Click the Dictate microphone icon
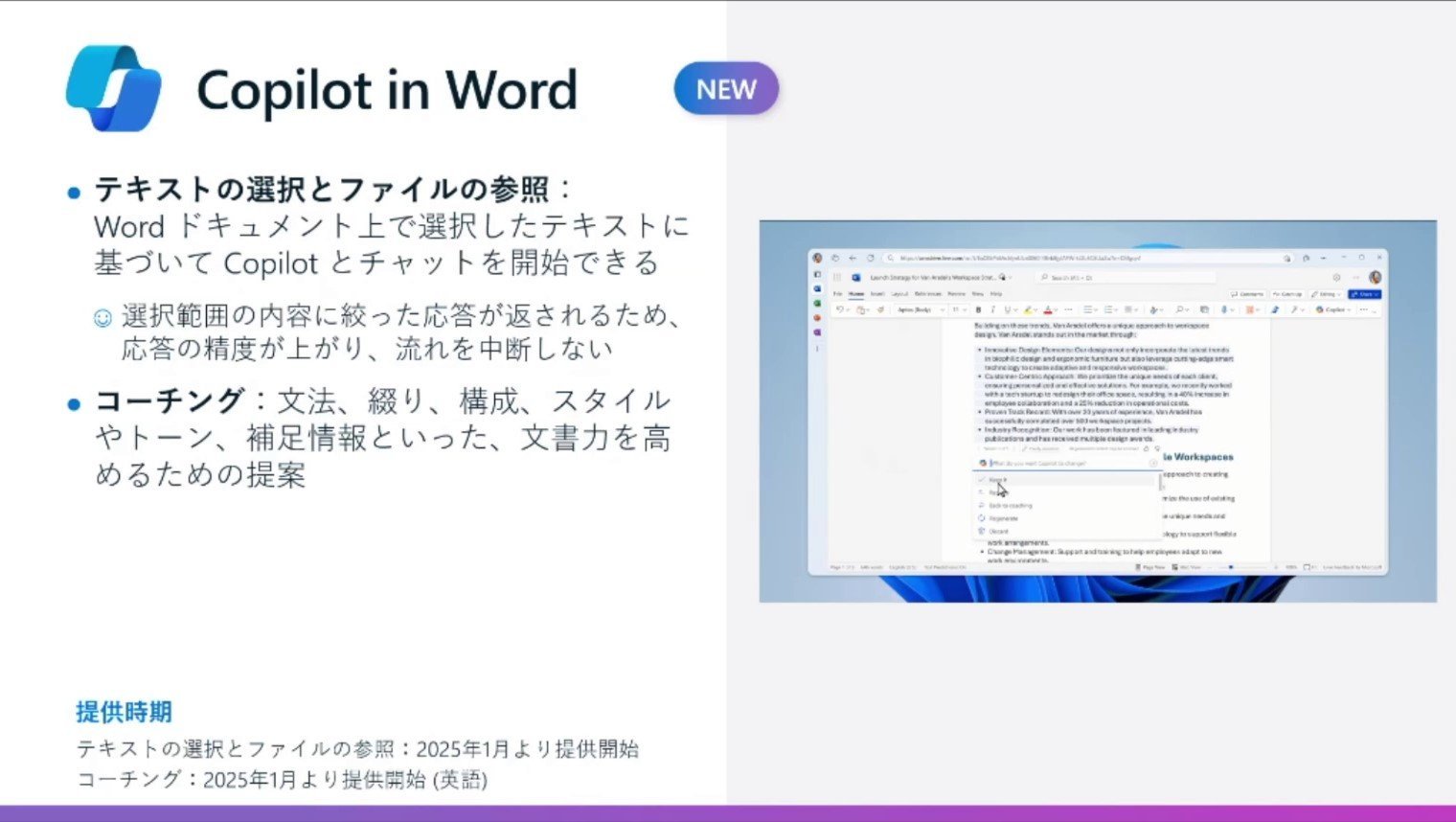 1225,309
